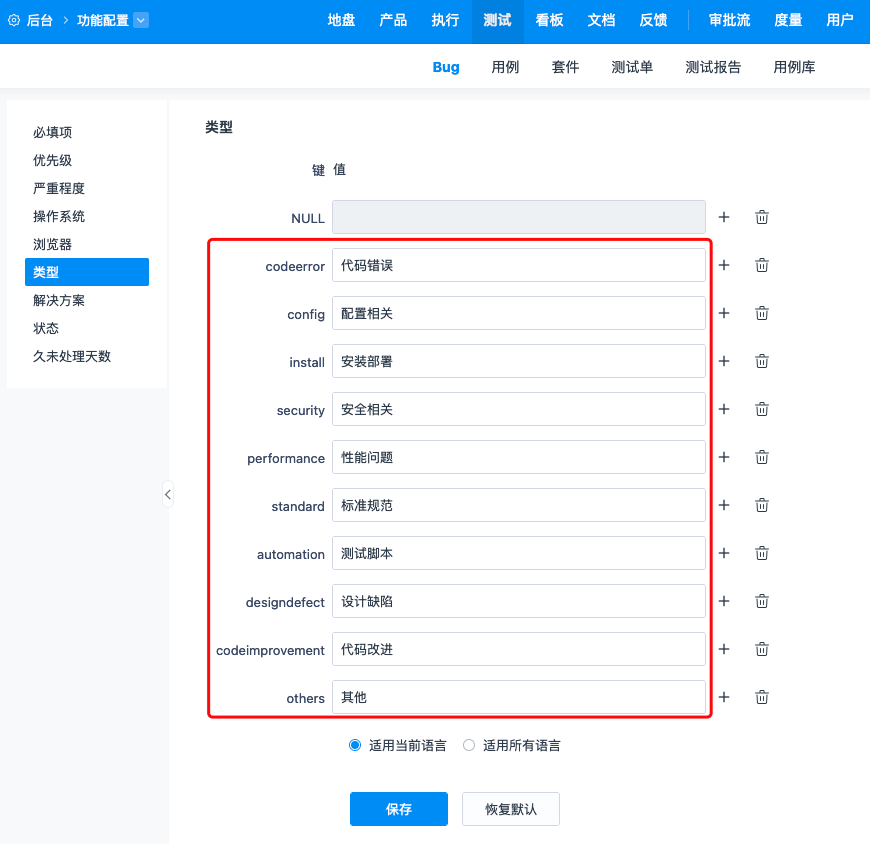Viewport: 870px width, 844px height.
Task: Delete the install row
Action: (762, 361)
